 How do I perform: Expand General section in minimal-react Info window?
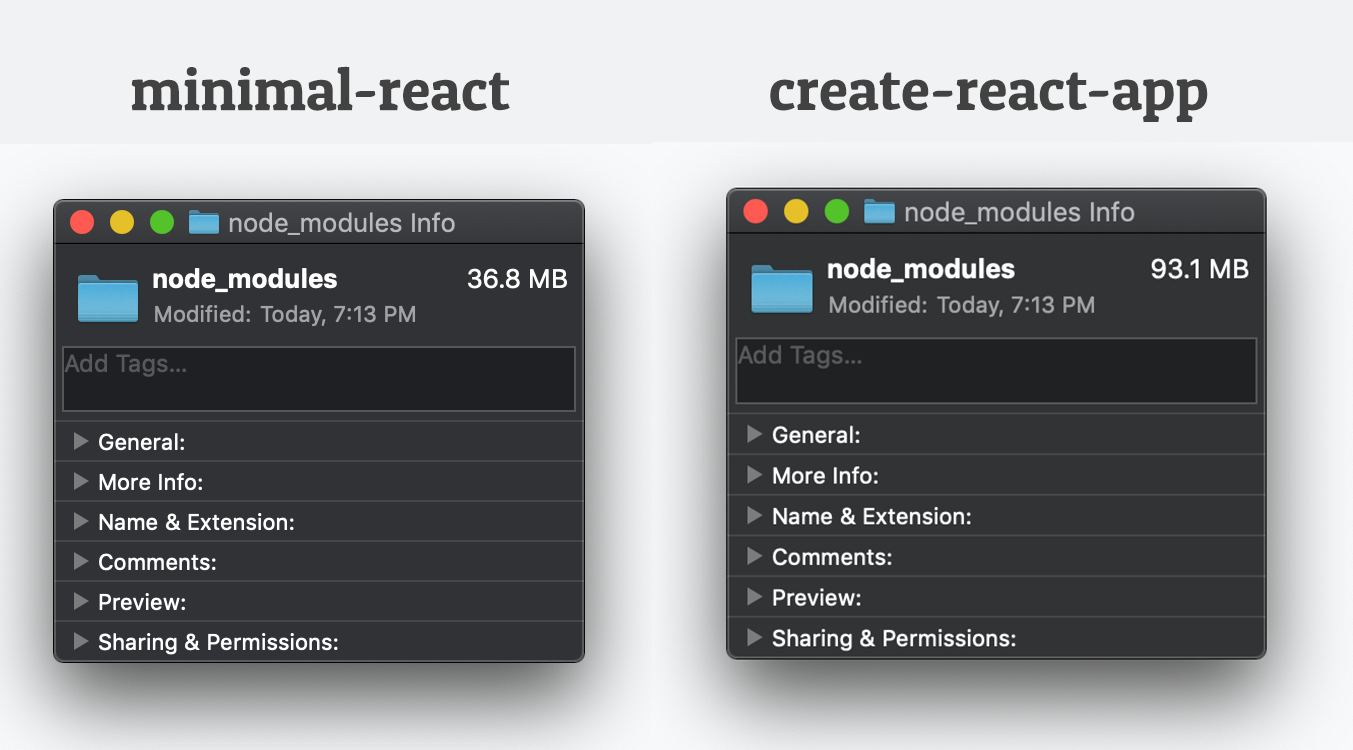click(x=82, y=442)
